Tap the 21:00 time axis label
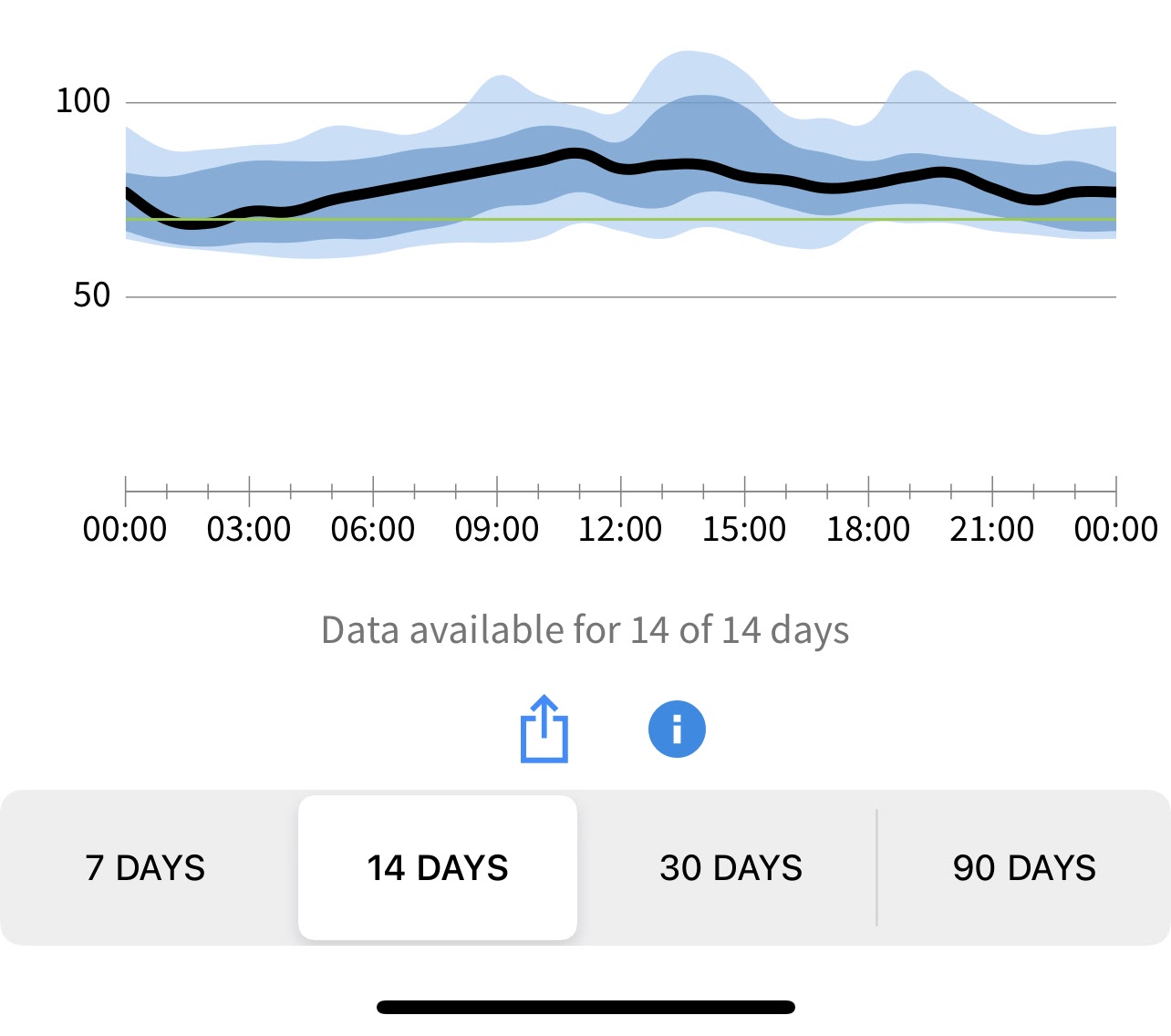This screenshot has height=1036, width=1171. [x=992, y=529]
